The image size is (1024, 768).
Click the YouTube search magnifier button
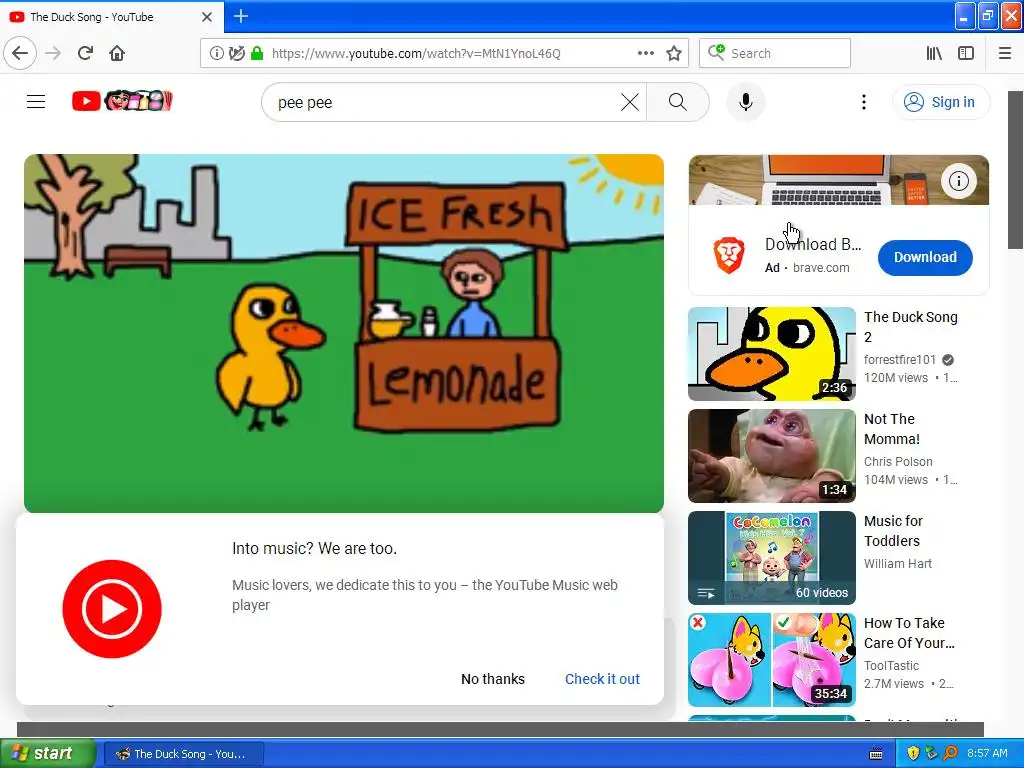[x=677, y=102]
